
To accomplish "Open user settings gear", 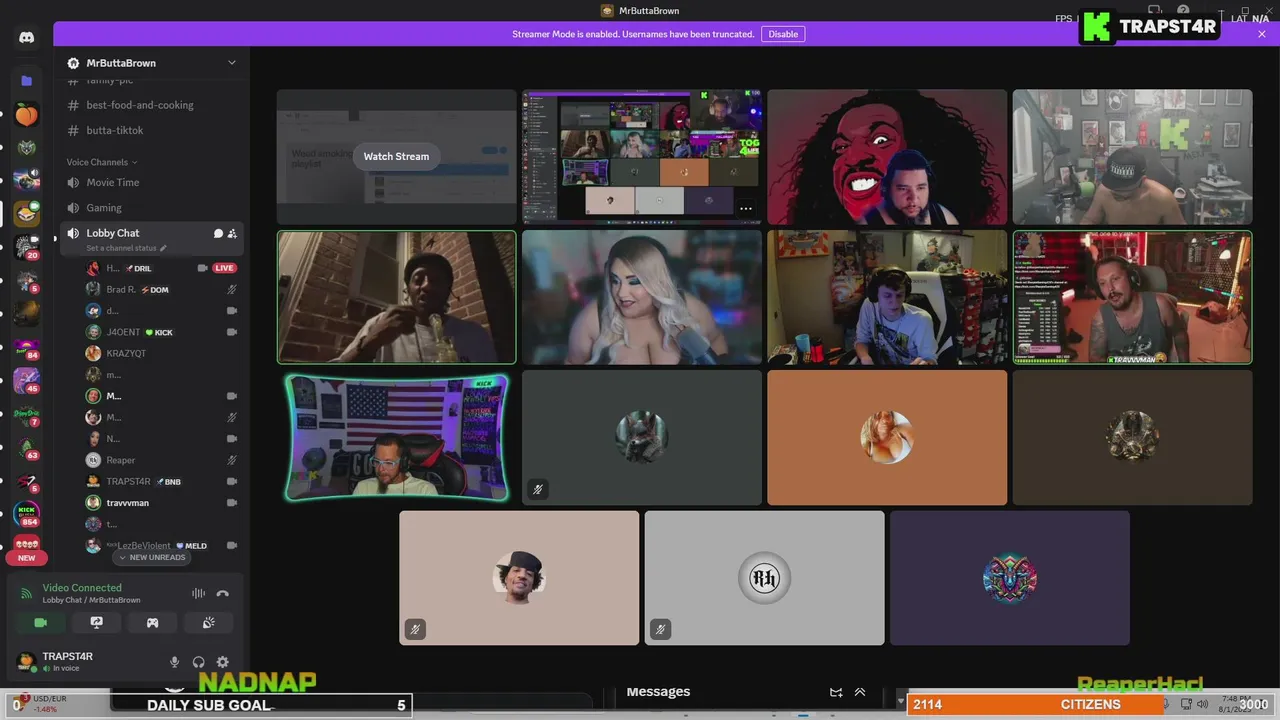I will (222, 662).
